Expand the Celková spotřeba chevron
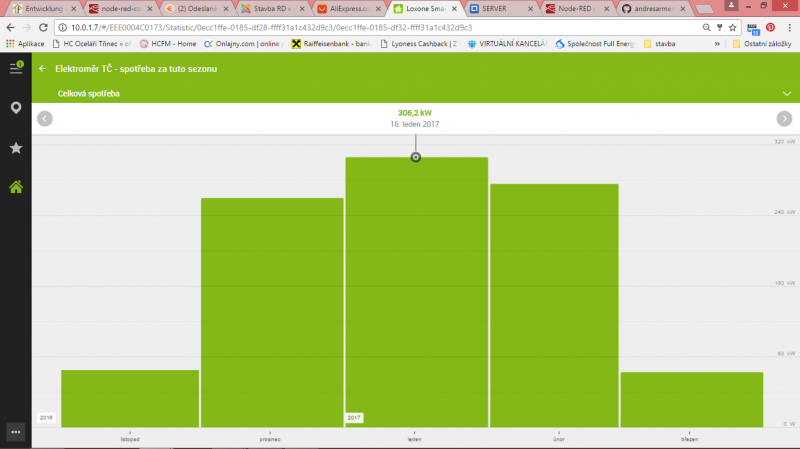Image resolution: width=800 pixels, height=449 pixels. coord(787,93)
